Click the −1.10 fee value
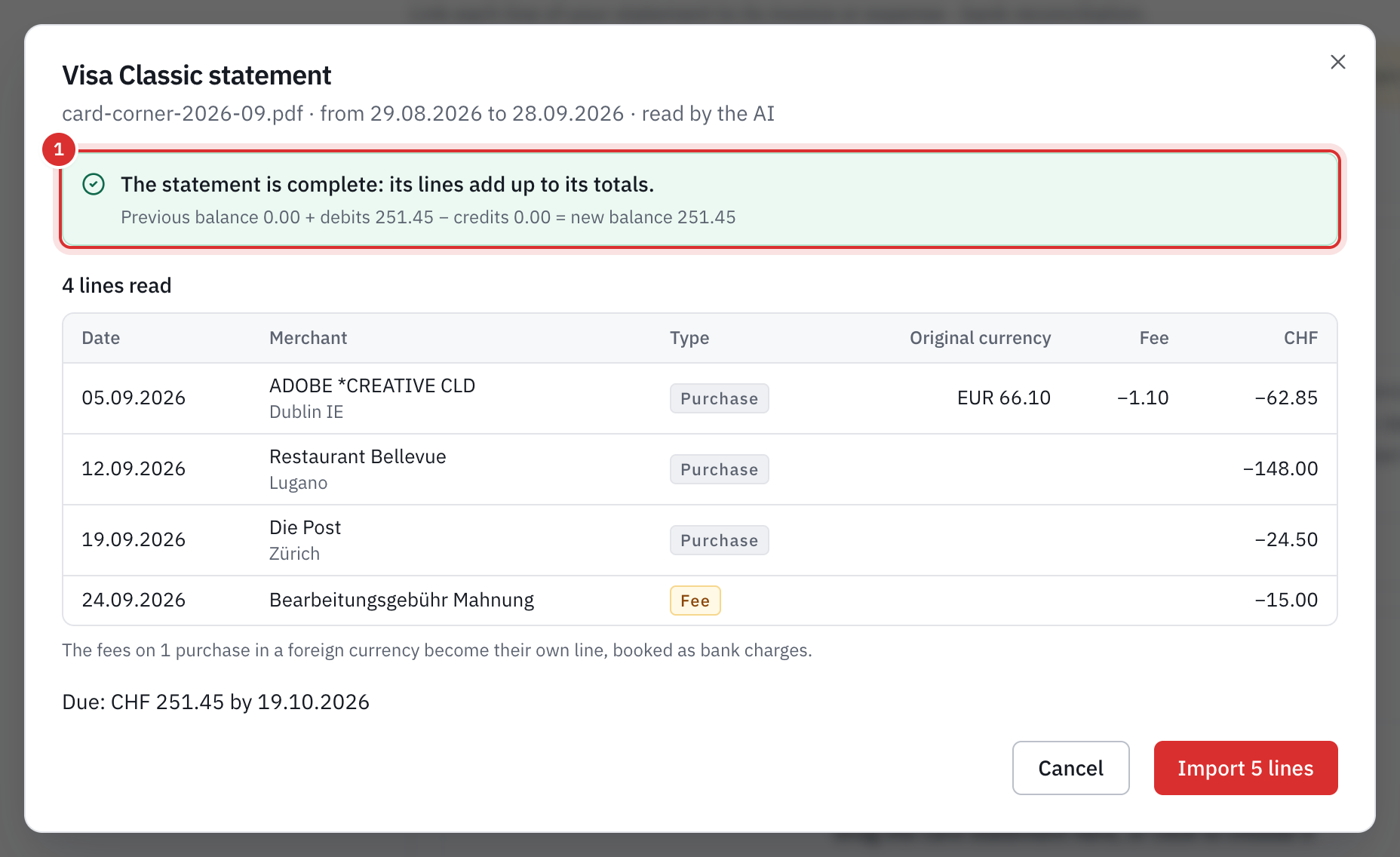 (1143, 398)
